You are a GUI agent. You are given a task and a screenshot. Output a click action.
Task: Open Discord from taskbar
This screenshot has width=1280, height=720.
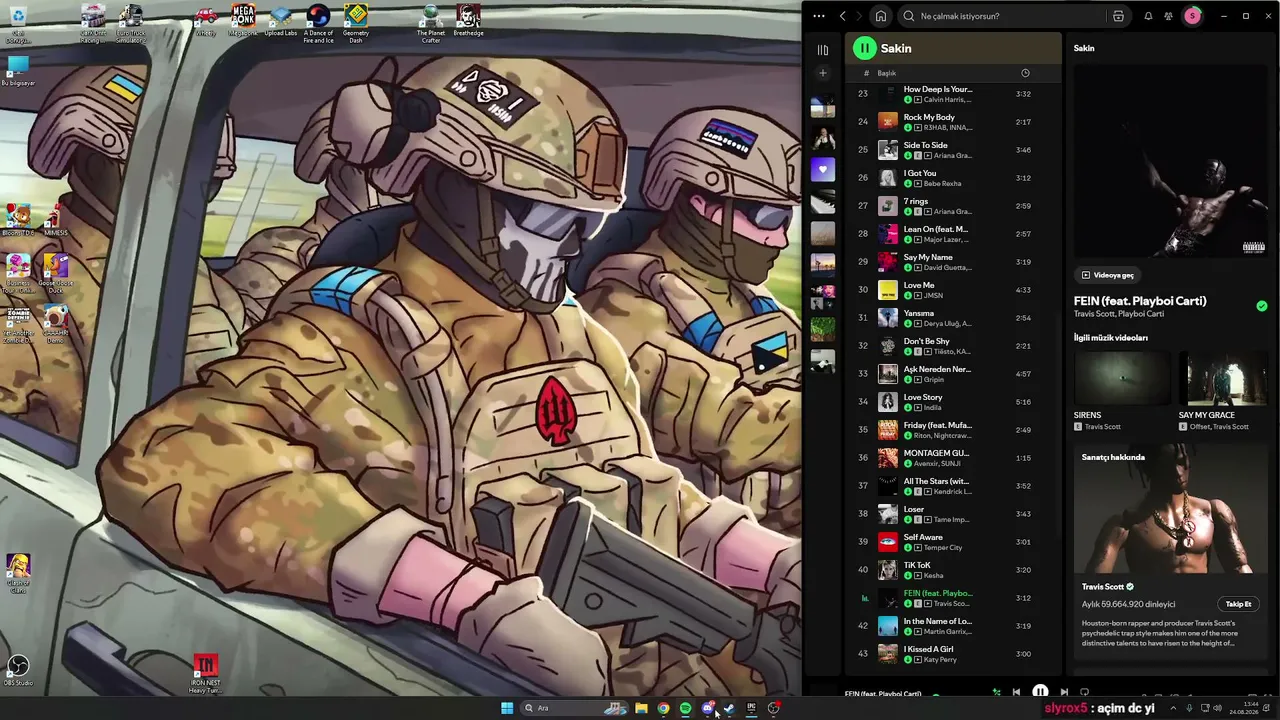pos(708,708)
